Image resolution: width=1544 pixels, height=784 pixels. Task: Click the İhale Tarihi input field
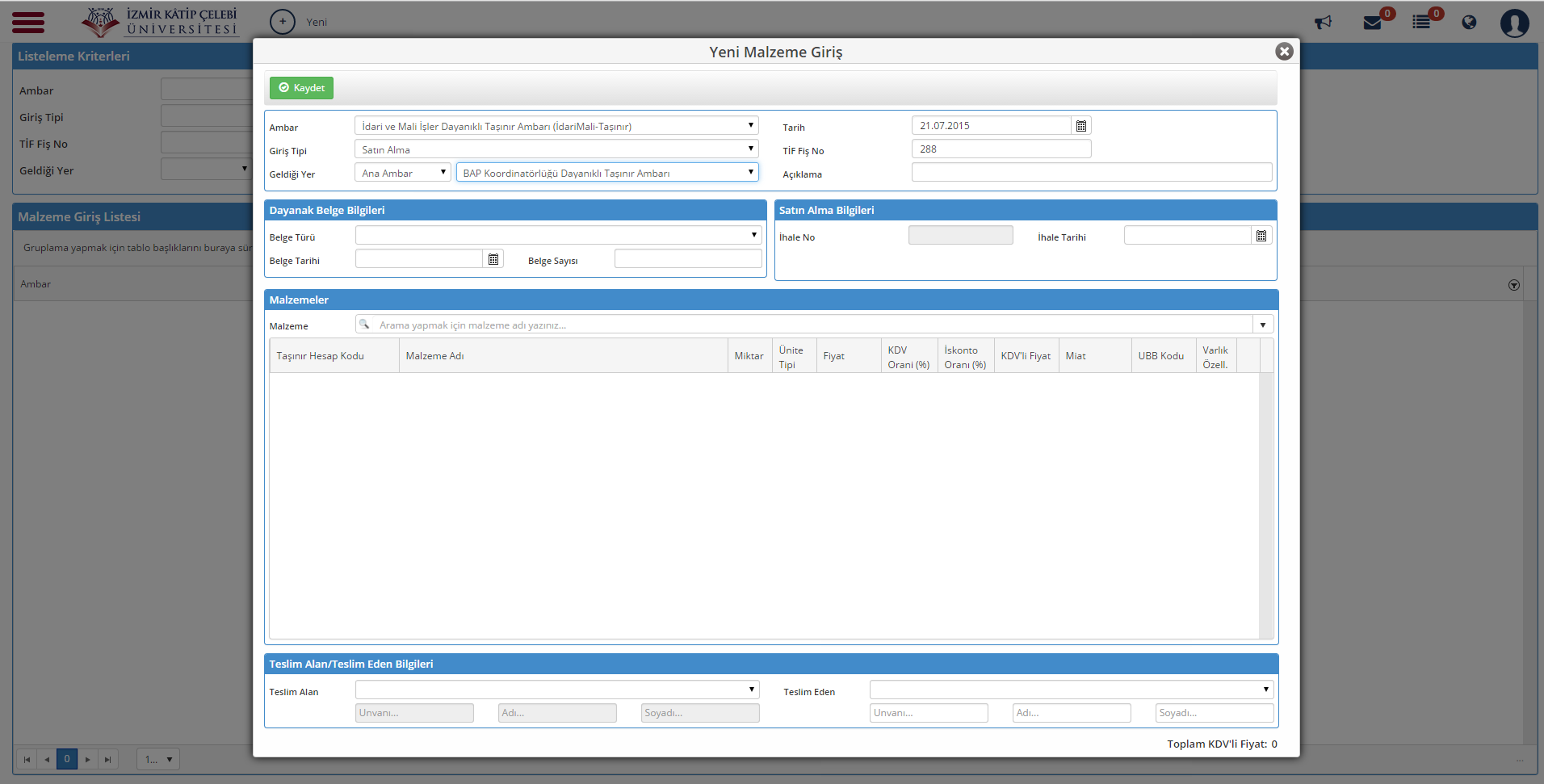[1188, 236]
